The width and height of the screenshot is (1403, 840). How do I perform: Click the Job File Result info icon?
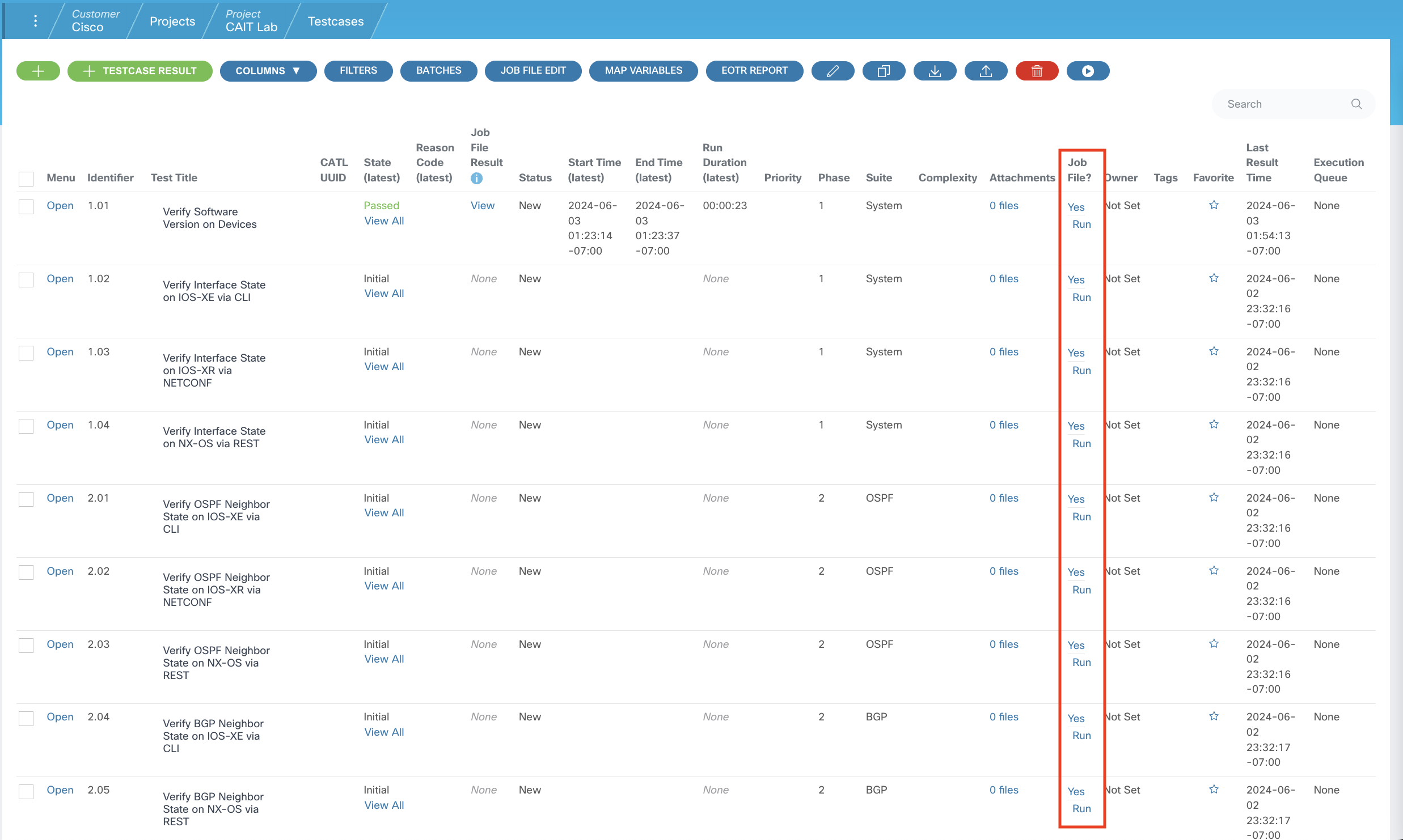(x=476, y=179)
